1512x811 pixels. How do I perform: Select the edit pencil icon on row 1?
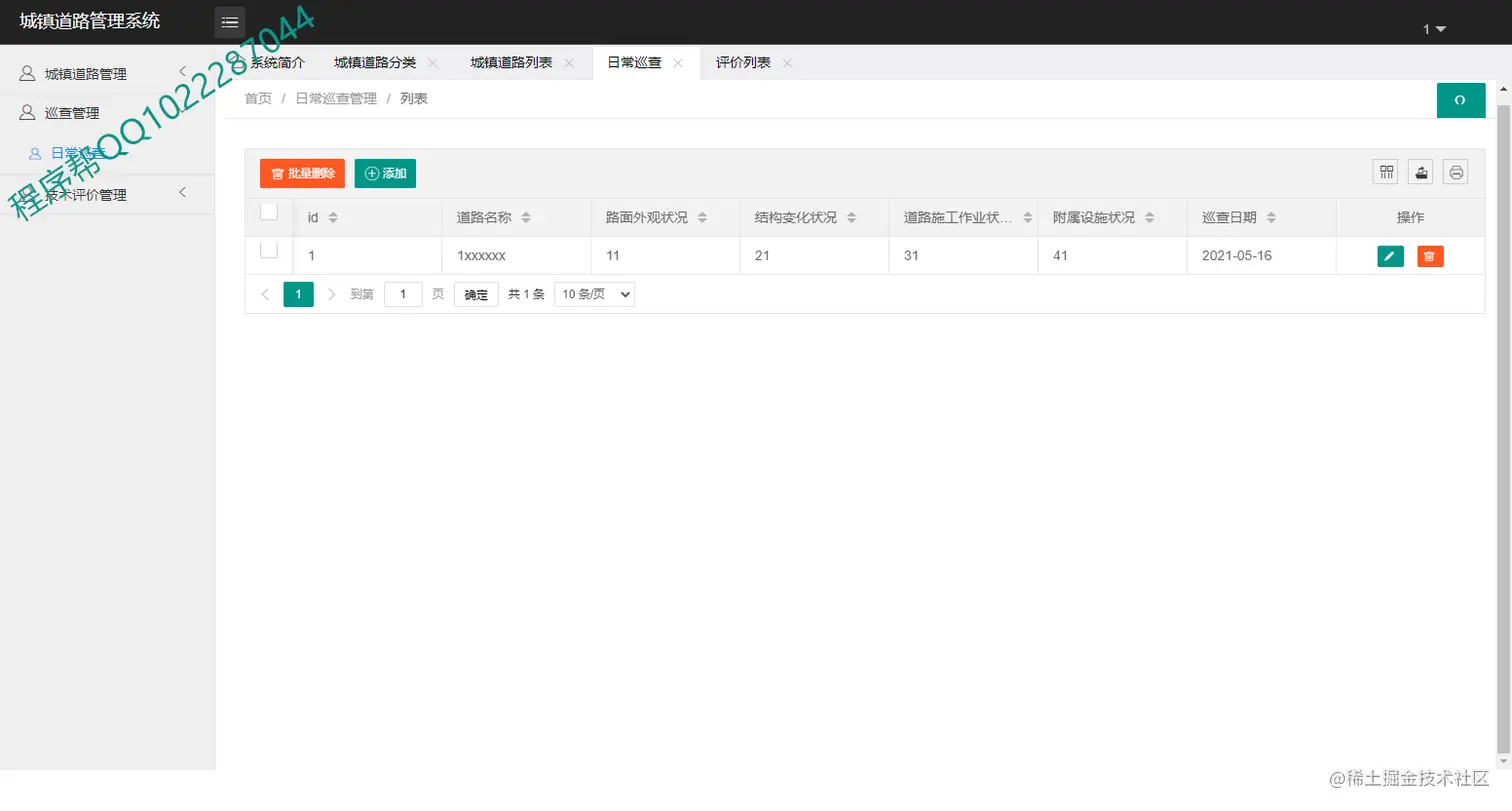tap(1389, 255)
